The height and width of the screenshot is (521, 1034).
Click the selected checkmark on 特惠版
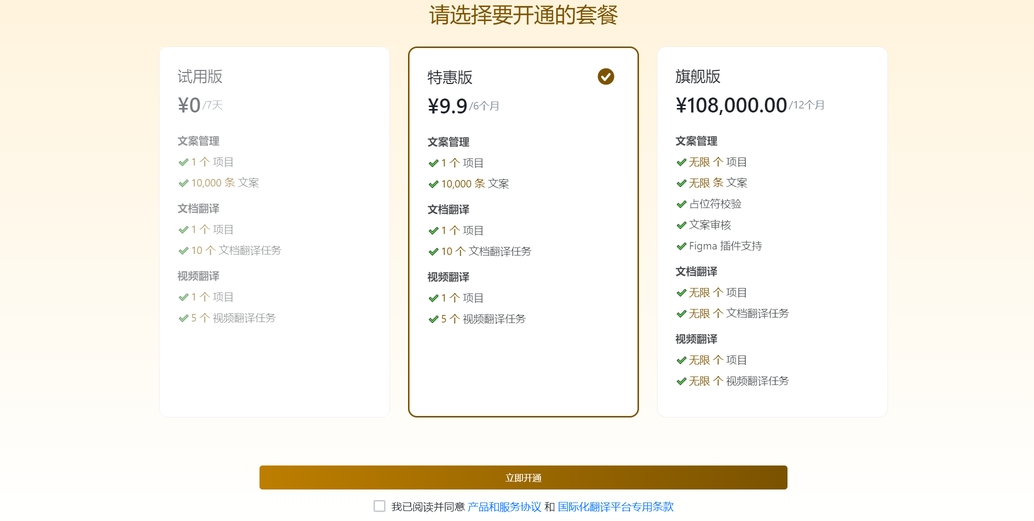click(606, 77)
